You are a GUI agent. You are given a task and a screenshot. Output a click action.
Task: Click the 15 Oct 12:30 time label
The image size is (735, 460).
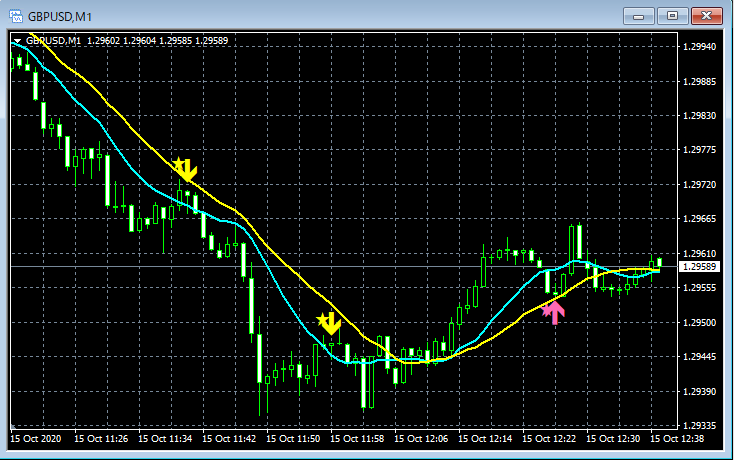point(613,439)
